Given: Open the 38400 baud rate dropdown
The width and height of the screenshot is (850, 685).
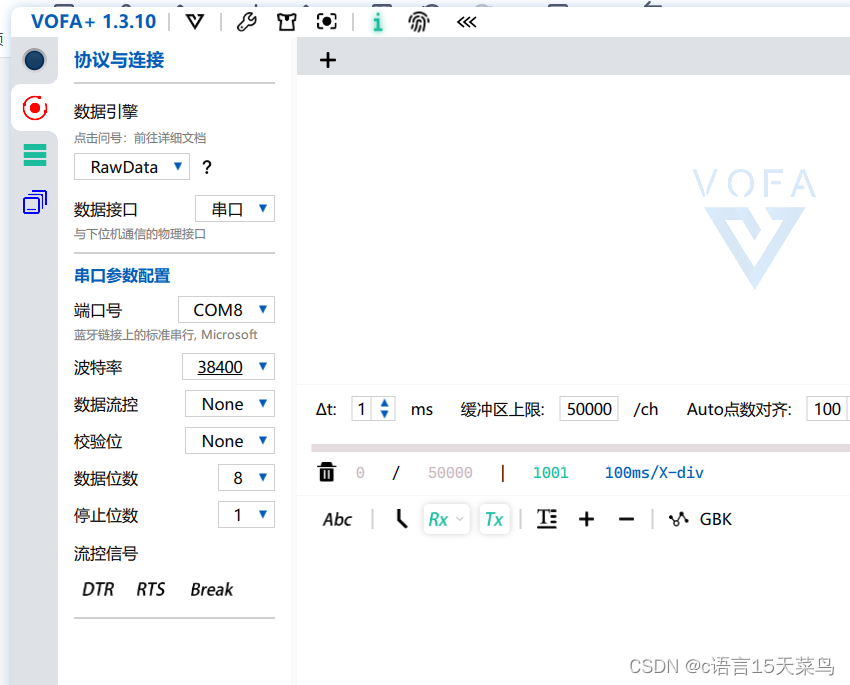Looking at the screenshot, I should (x=228, y=367).
